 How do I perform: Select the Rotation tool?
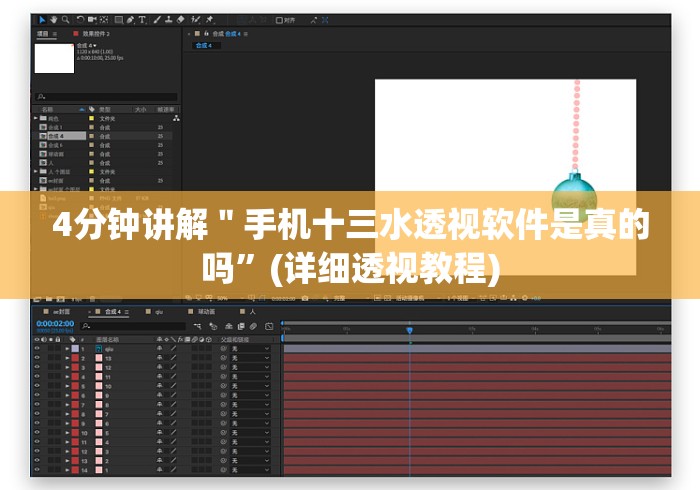point(80,19)
